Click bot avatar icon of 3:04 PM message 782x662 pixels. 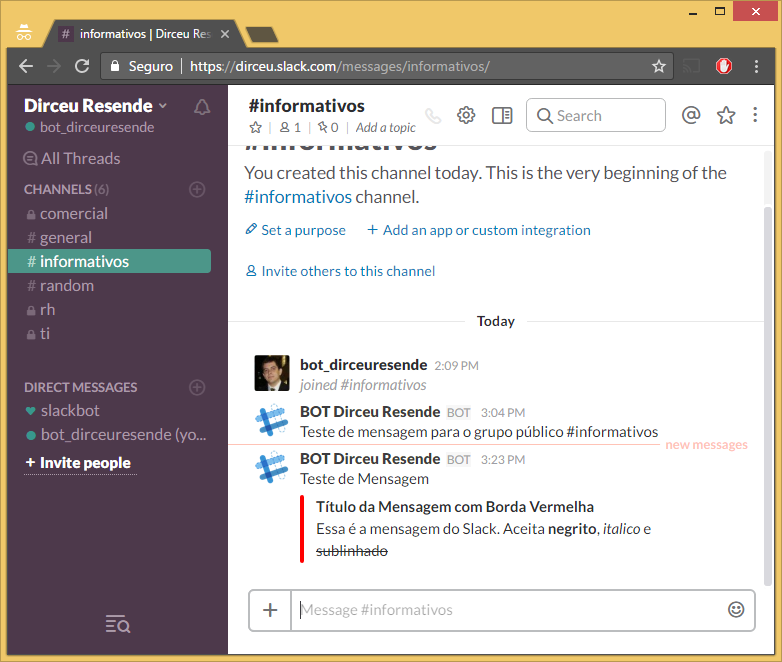pyautogui.click(x=272, y=421)
